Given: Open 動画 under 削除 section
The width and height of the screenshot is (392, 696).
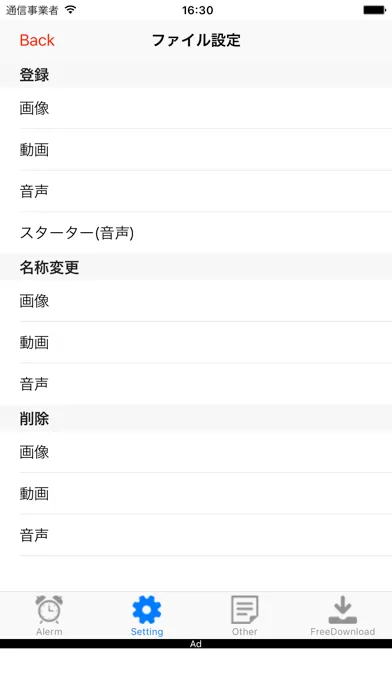Looking at the screenshot, I should coord(196,494).
